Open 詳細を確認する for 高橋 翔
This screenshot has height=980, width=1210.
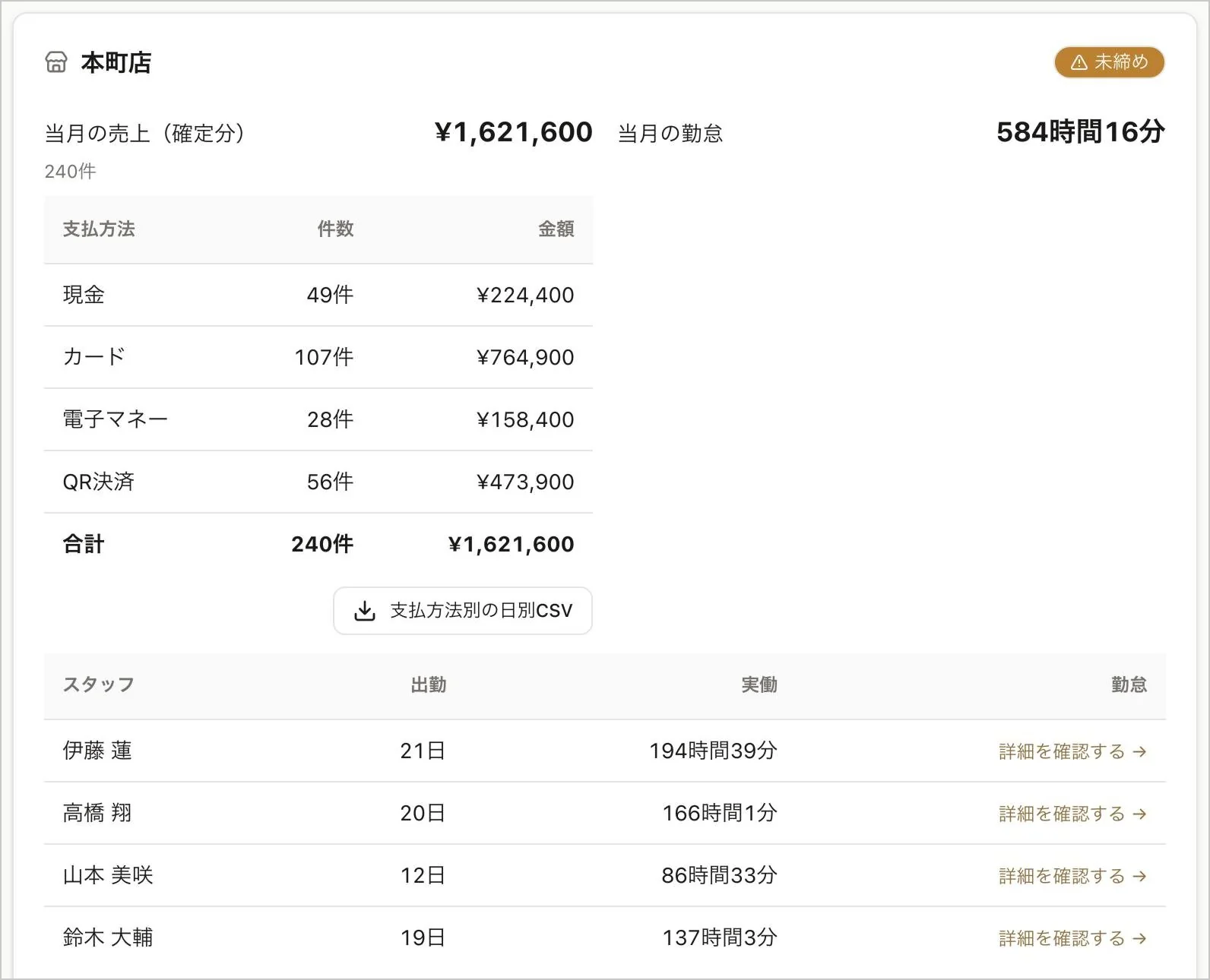click(x=1072, y=814)
